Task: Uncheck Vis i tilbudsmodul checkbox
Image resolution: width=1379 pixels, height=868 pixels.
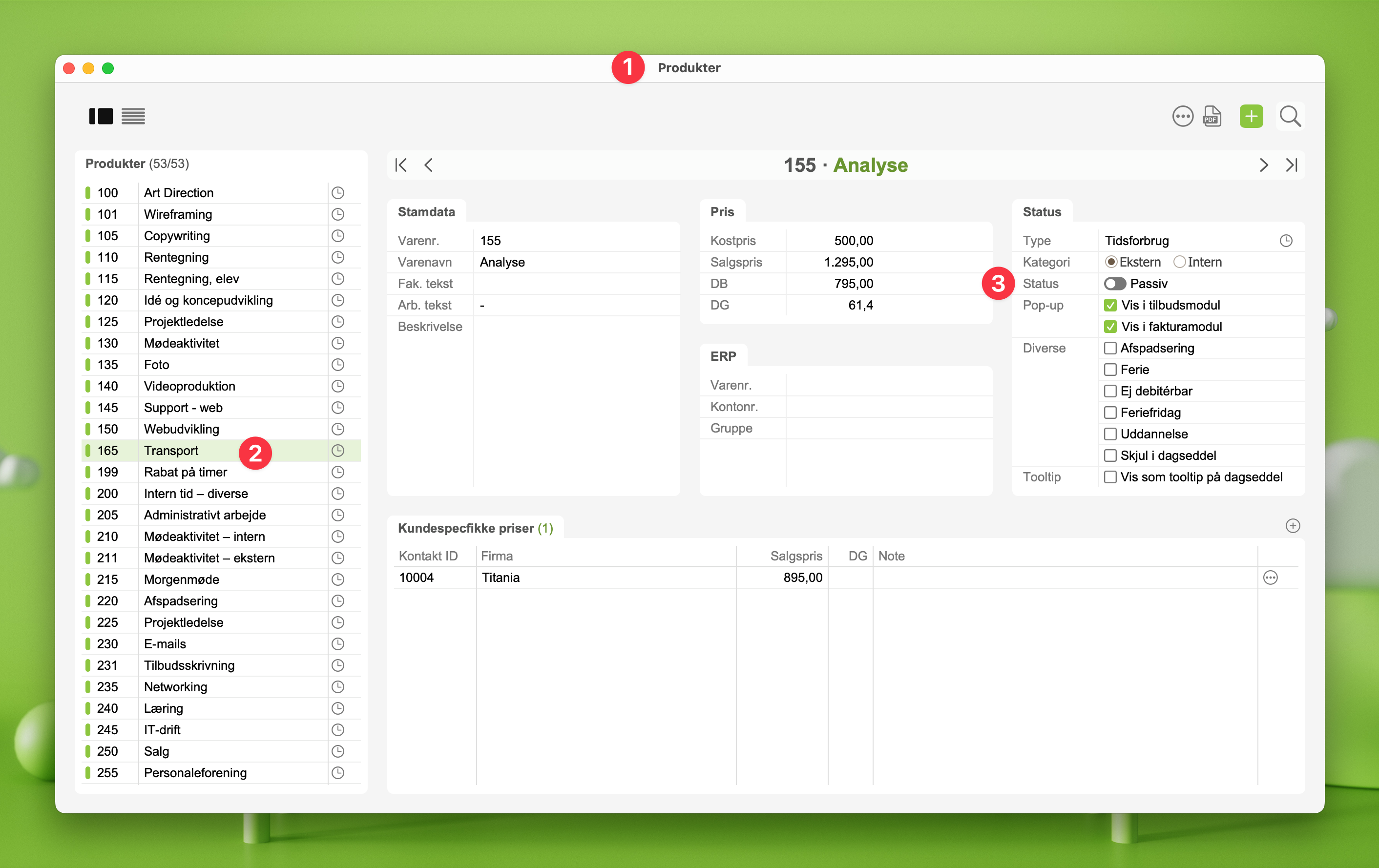Action: pos(1110,305)
